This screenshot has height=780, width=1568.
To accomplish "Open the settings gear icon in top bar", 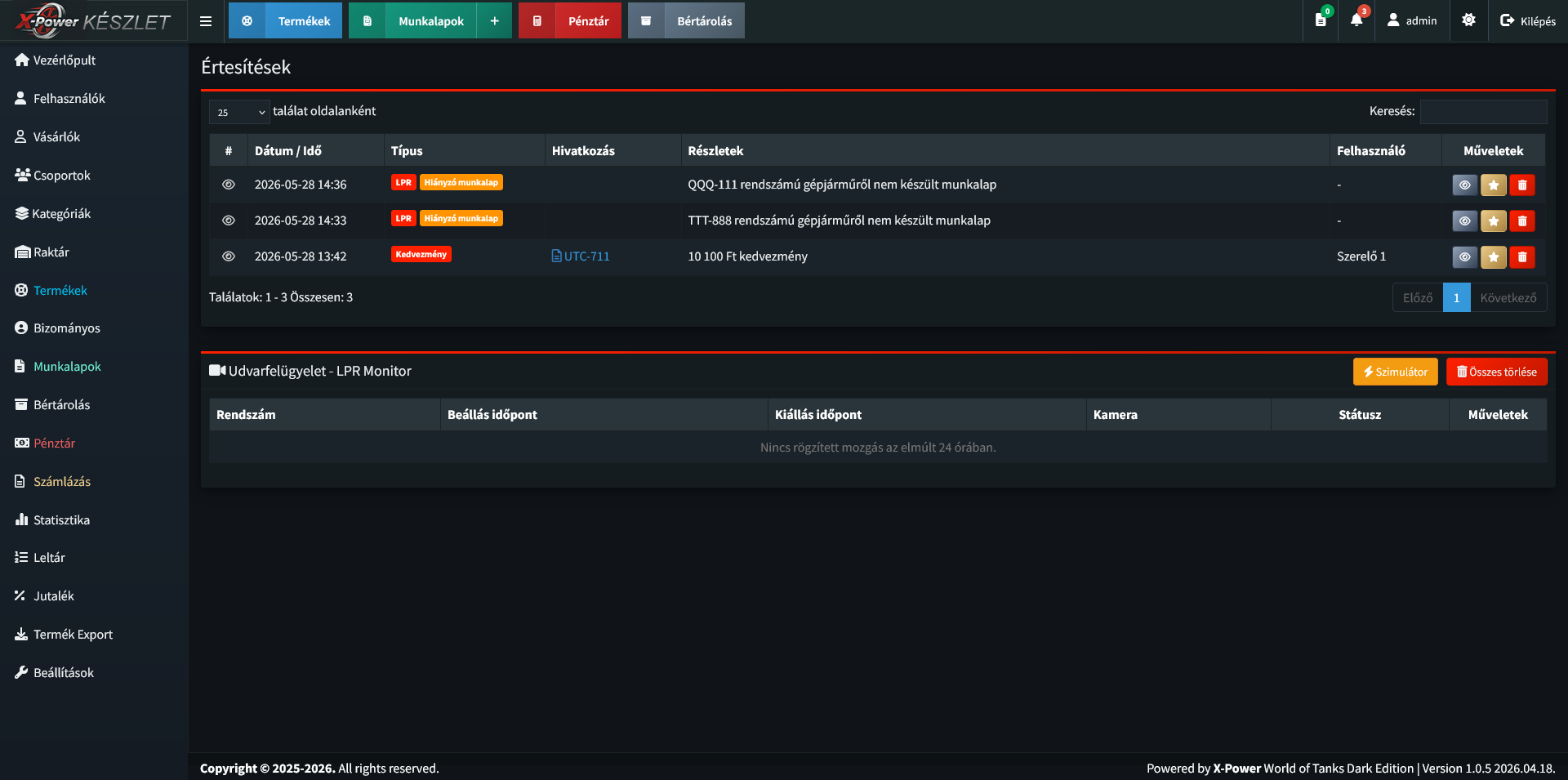I will [x=1468, y=20].
